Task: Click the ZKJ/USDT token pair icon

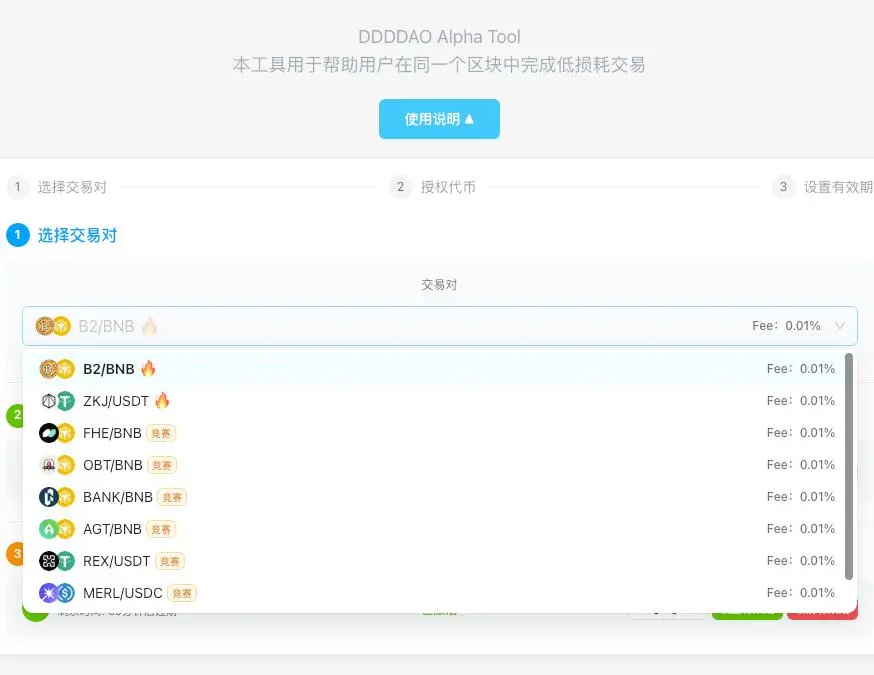Action: click(57, 401)
